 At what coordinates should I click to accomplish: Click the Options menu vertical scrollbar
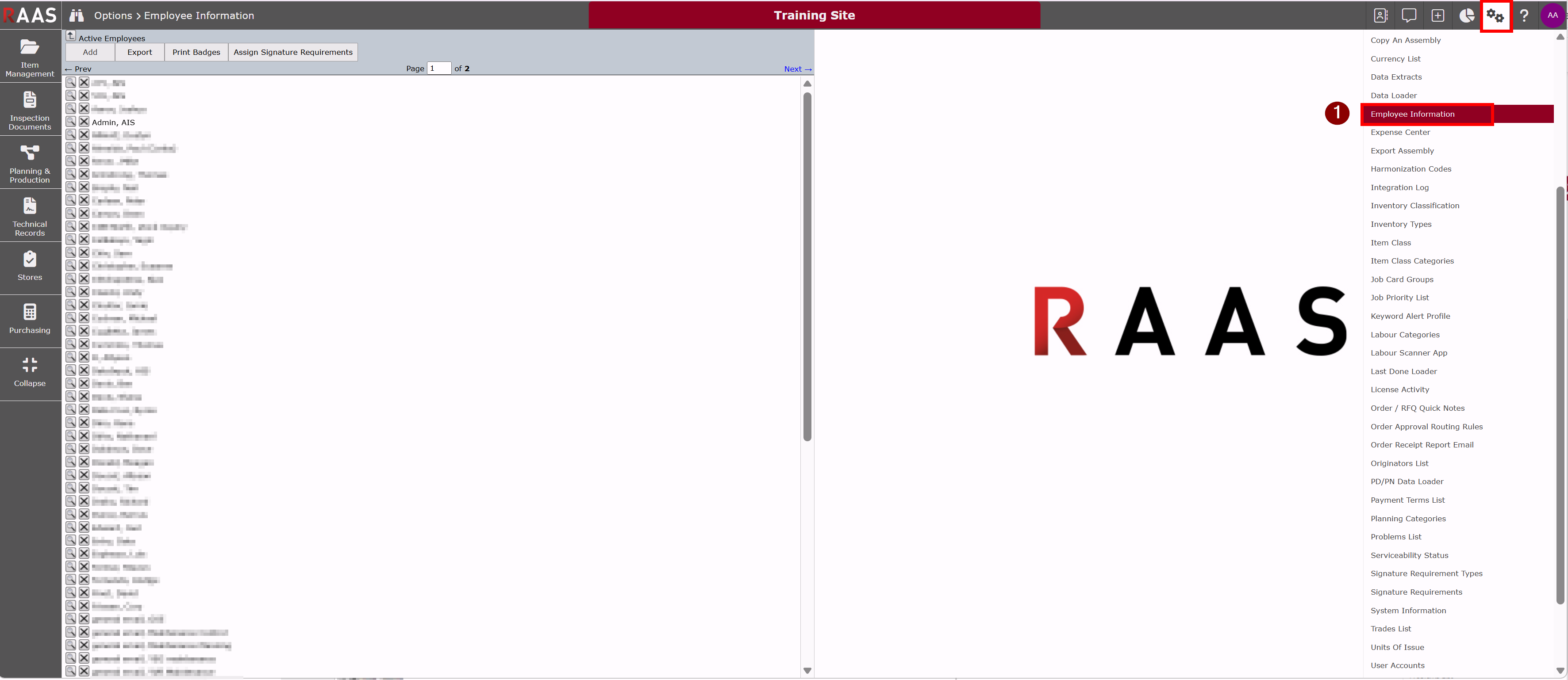(x=1560, y=395)
